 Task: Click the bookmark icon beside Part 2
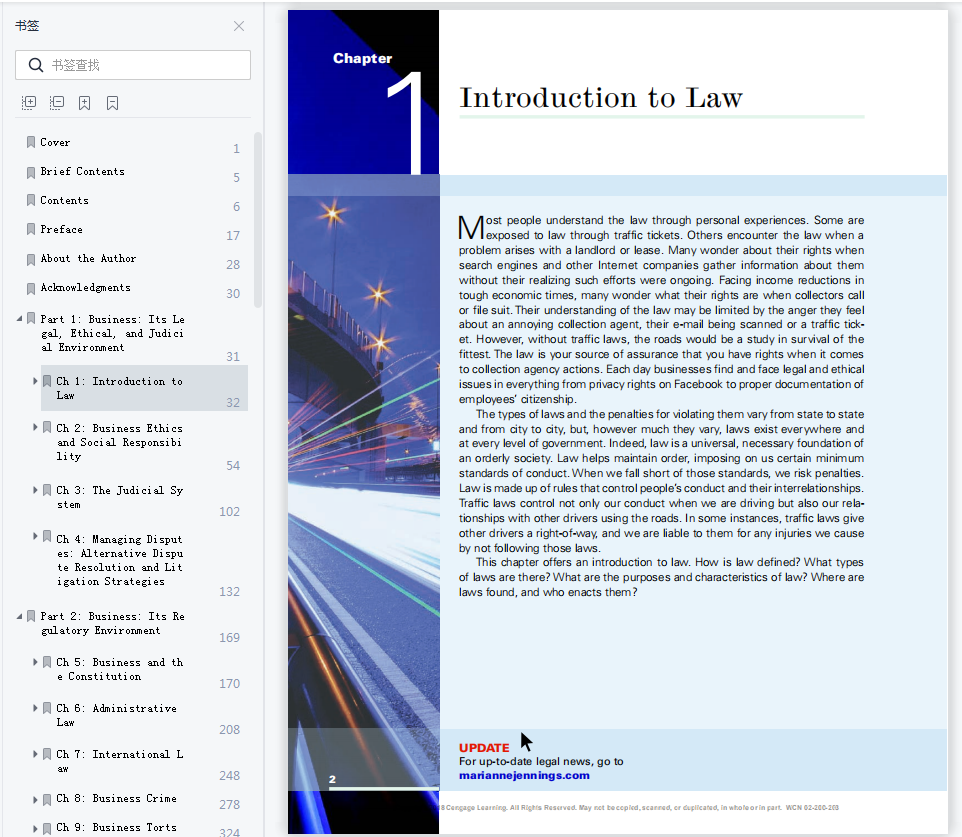point(31,616)
